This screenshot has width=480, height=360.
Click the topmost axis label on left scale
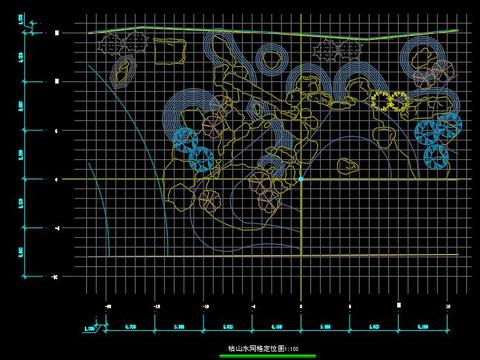[x=57, y=33]
